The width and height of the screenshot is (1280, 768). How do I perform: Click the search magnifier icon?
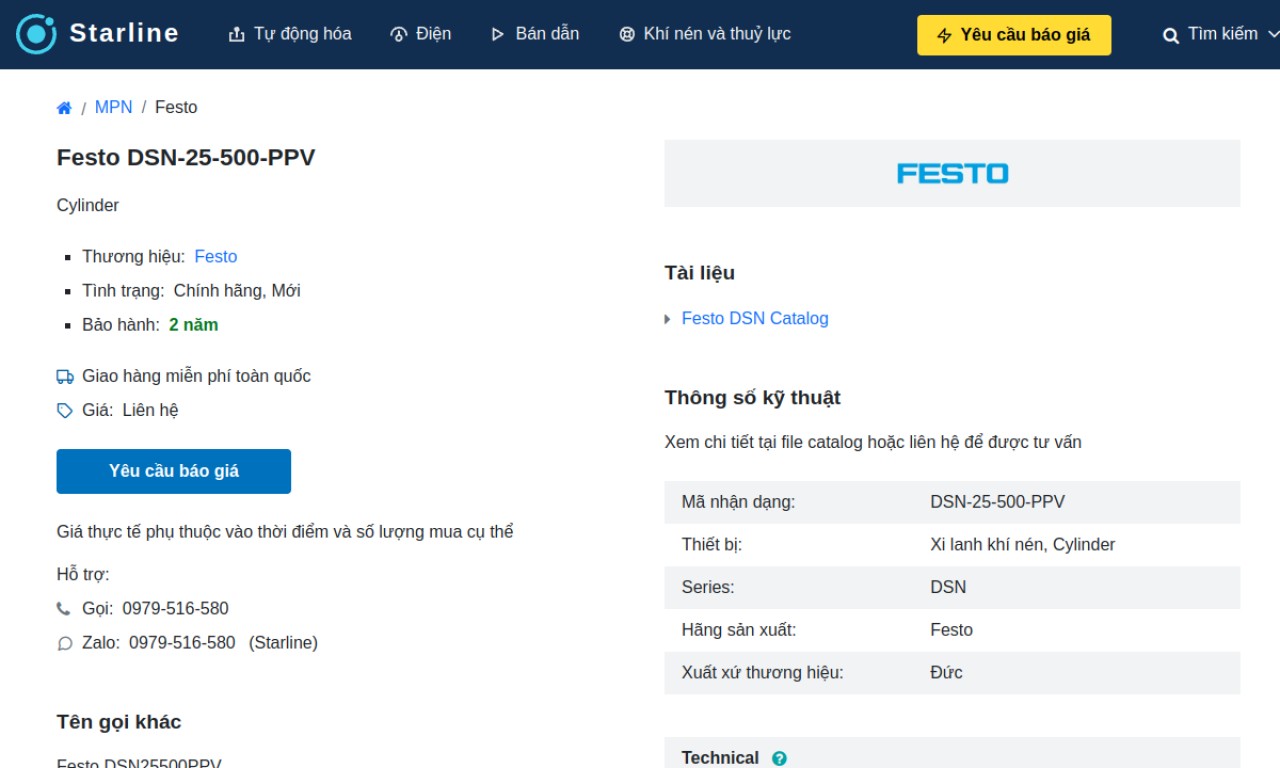click(1171, 35)
